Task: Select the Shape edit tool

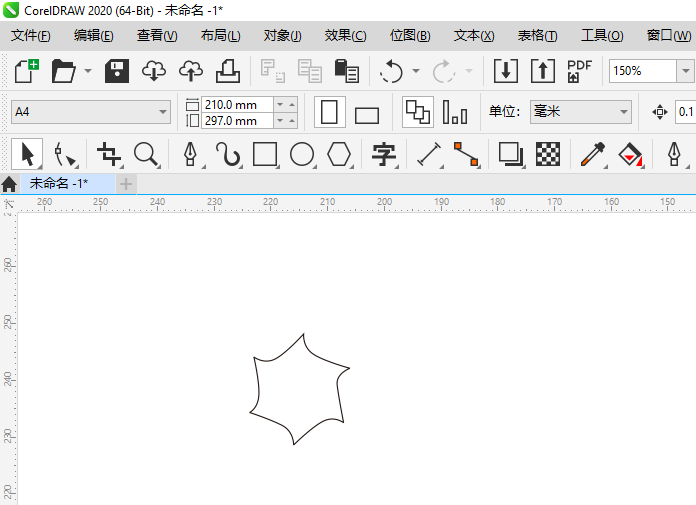Action: [x=65, y=155]
